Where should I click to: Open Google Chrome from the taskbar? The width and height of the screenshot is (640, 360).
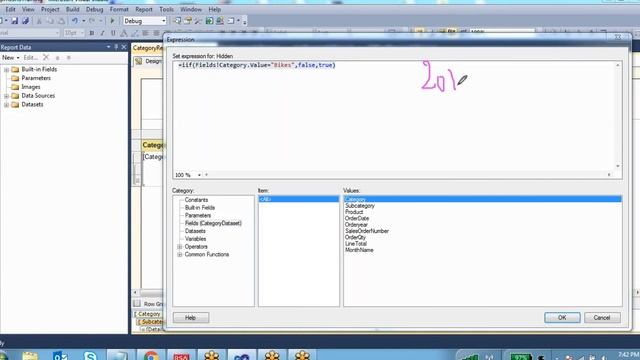pyautogui.click(x=151, y=356)
